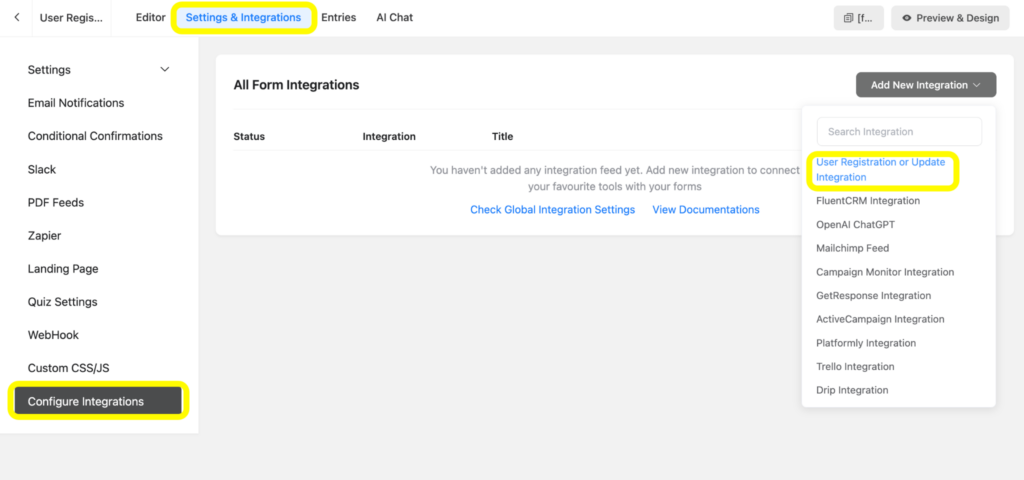
Task: Focus the Search Integration field
Action: click(899, 131)
